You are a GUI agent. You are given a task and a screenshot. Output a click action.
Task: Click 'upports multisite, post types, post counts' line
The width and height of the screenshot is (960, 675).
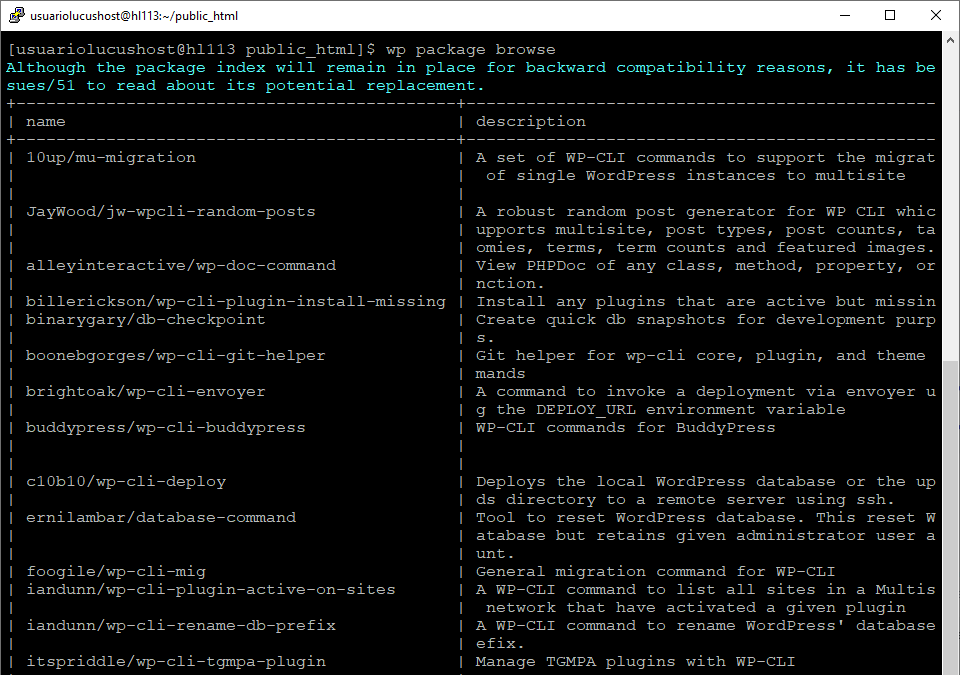(x=706, y=230)
